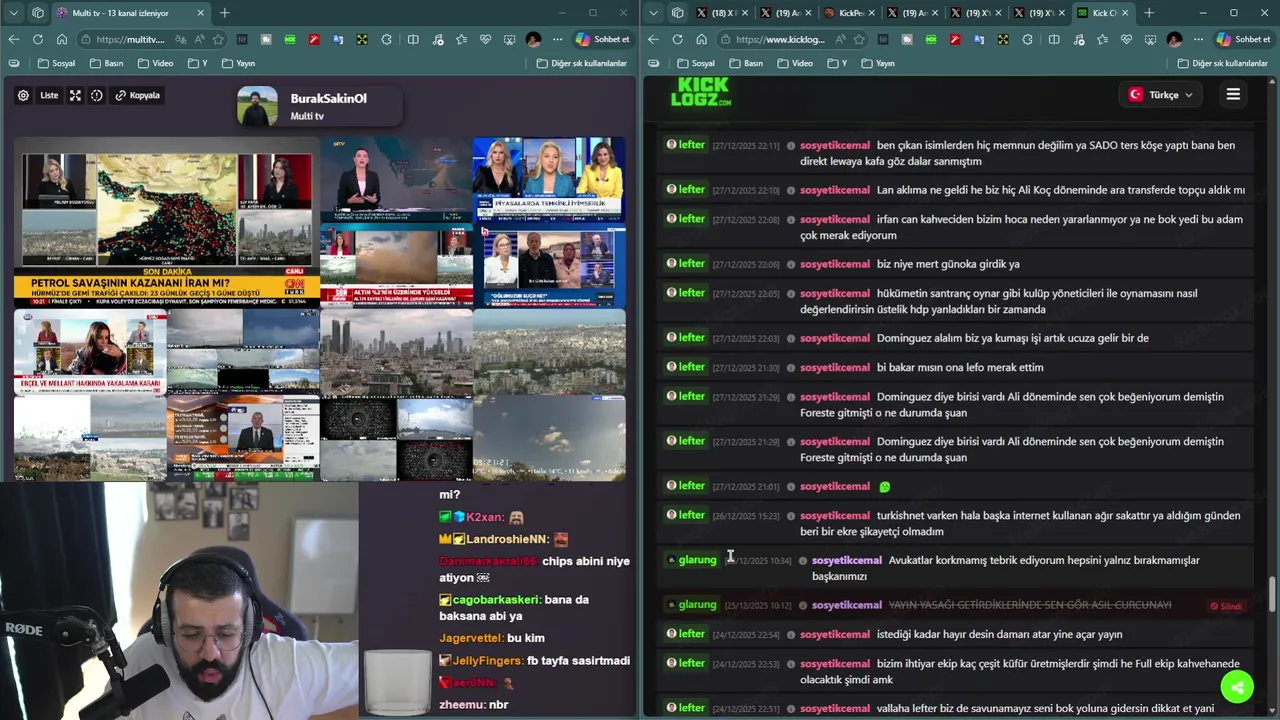The image size is (1280, 720).
Task: Open BurakSakinOl profile avatar in Multi tv
Action: [x=257, y=107]
